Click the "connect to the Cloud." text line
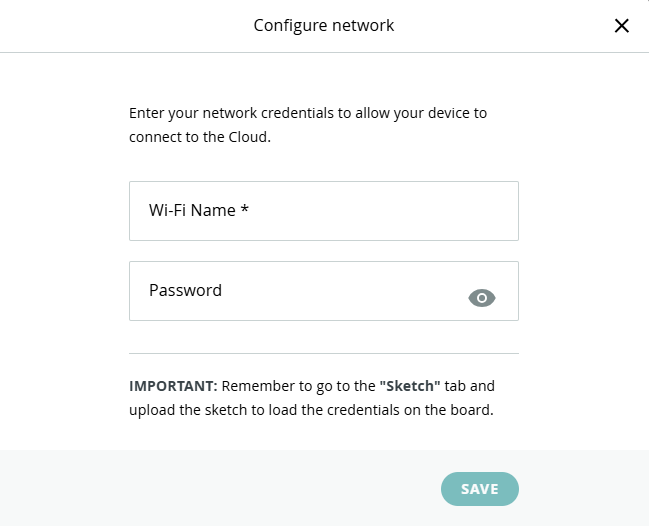The width and height of the screenshot is (649, 526). pyautogui.click(x=200, y=137)
